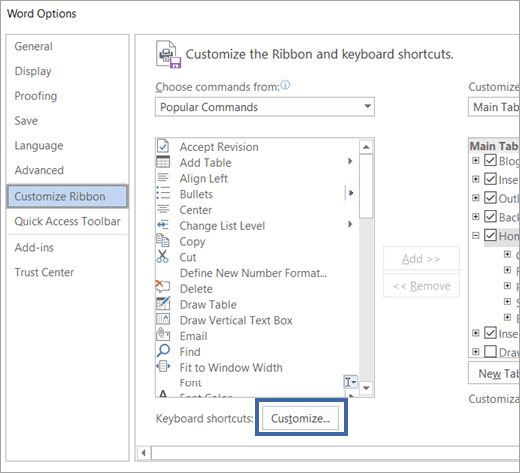Open the Bullets submenu arrow
The width and height of the screenshot is (520, 473).
coord(350,193)
